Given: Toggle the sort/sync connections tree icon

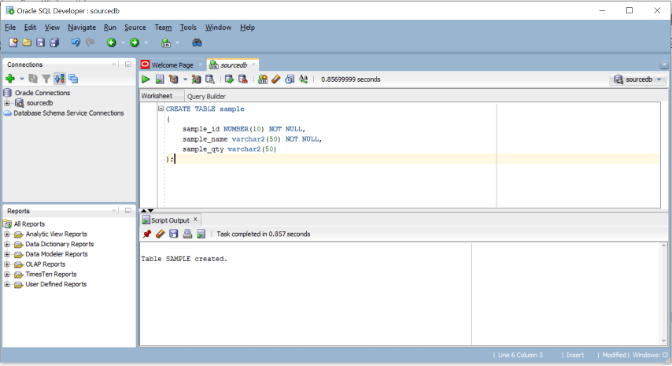Looking at the screenshot, I should [x=60, y=79].
